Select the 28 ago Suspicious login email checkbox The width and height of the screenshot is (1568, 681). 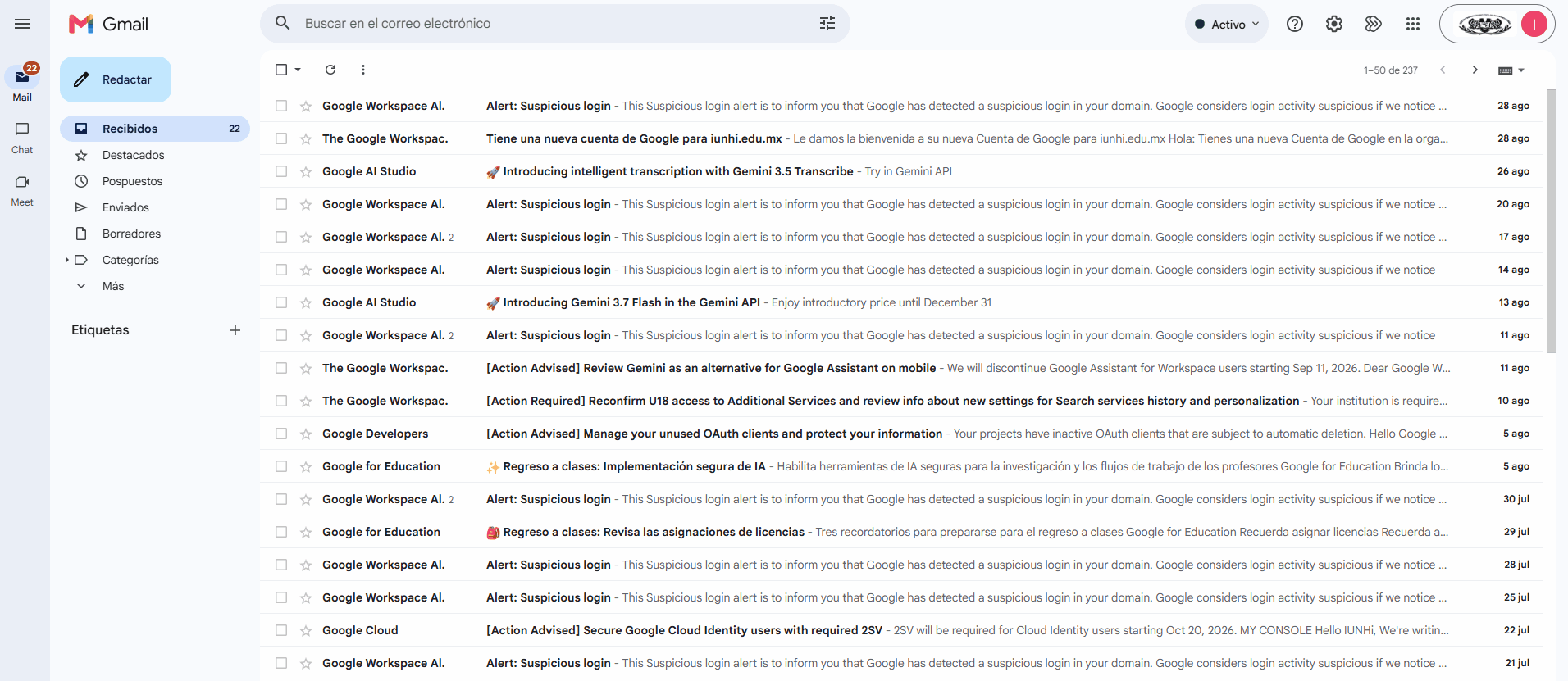point(281,106)
